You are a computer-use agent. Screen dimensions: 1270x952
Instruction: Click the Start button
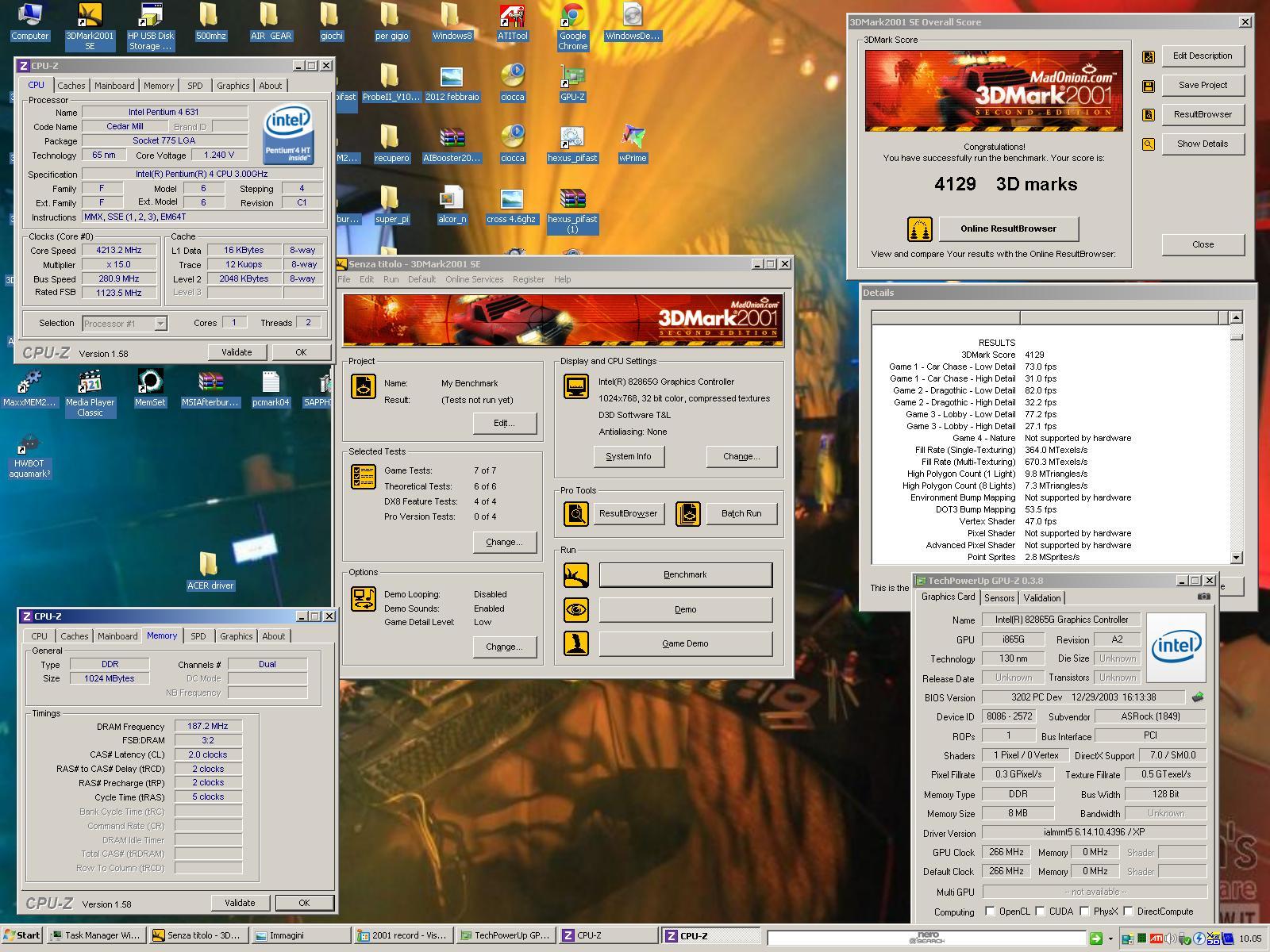tap(21, 935)
